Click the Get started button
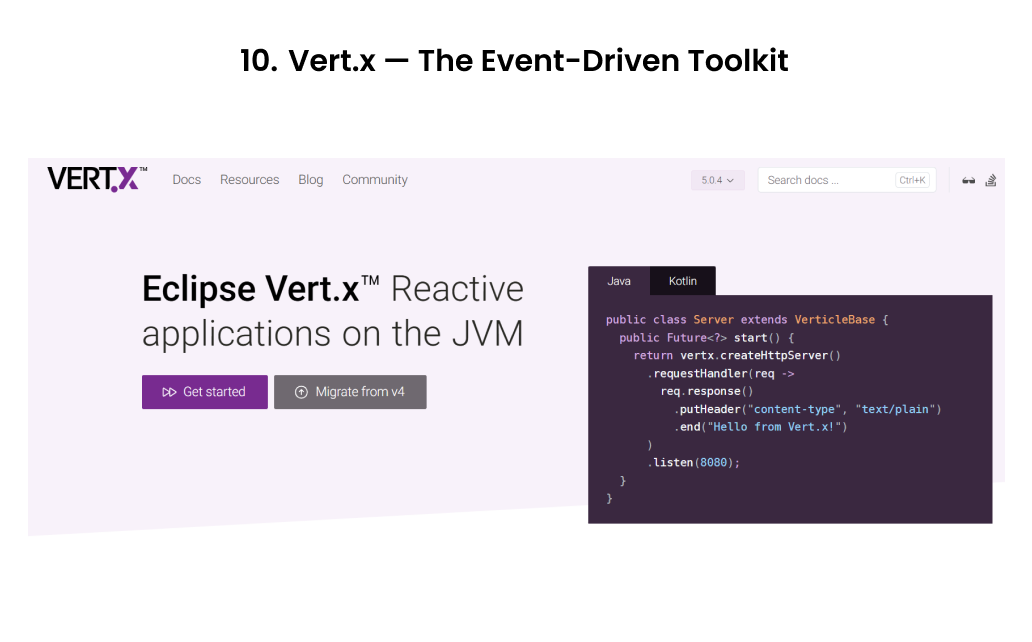This screenshot has height=642, width=1032. (x=204, y=392)
